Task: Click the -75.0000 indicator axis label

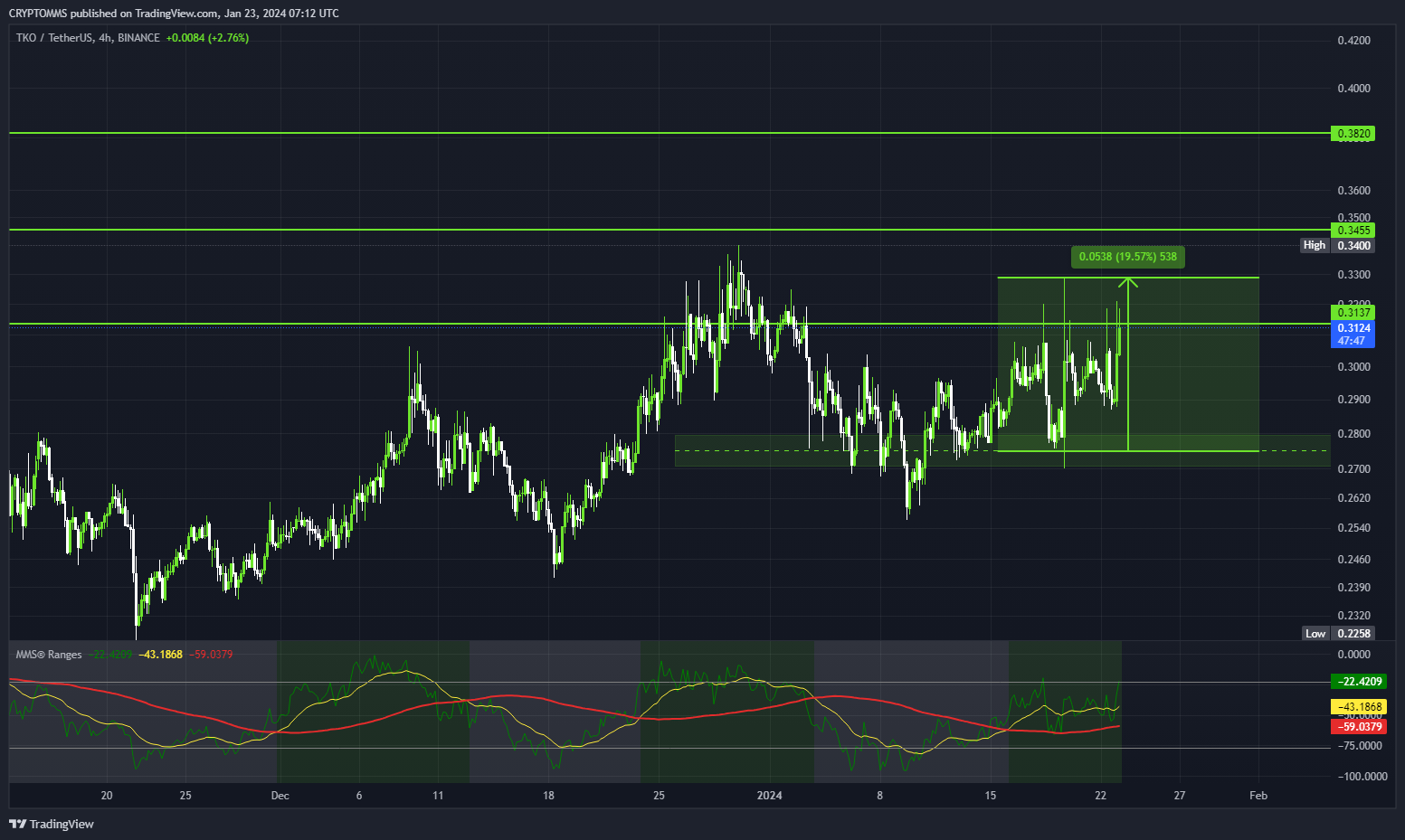Action: pyautogui.click(x=1359, y=746)
